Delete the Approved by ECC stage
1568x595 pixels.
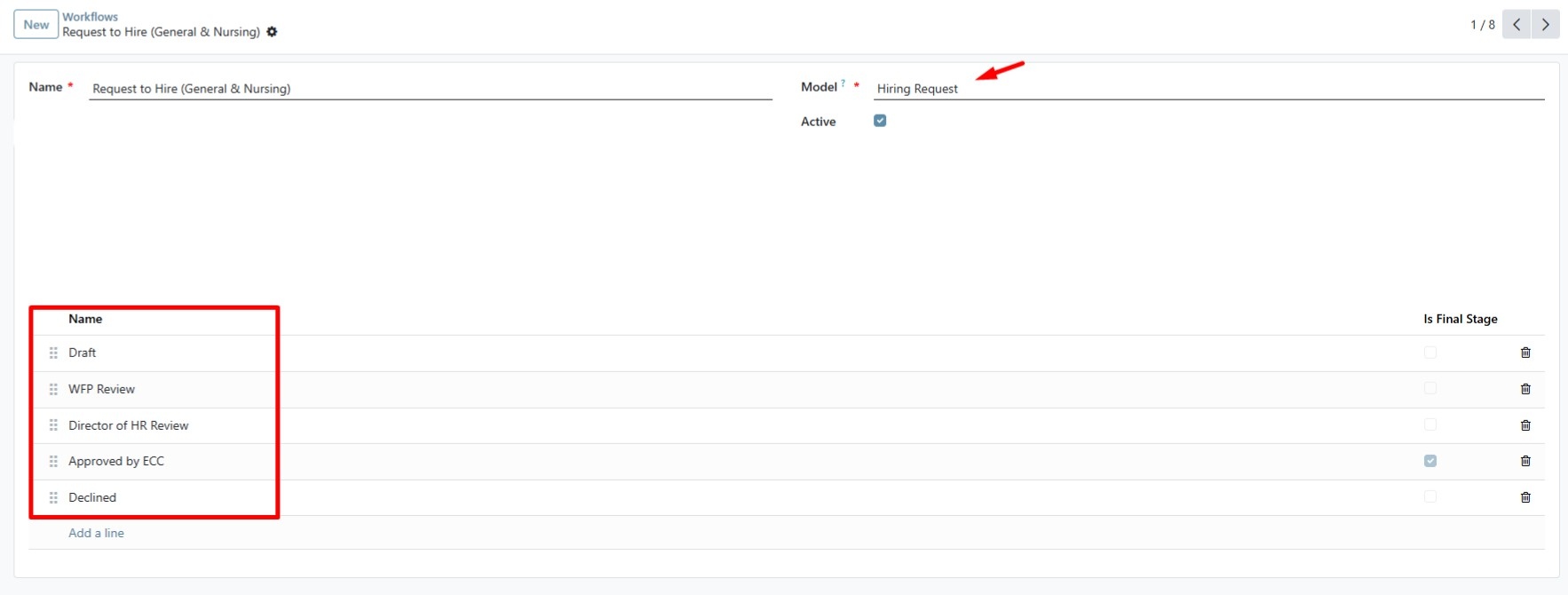pyautogui.click(x=1524, y=461)
